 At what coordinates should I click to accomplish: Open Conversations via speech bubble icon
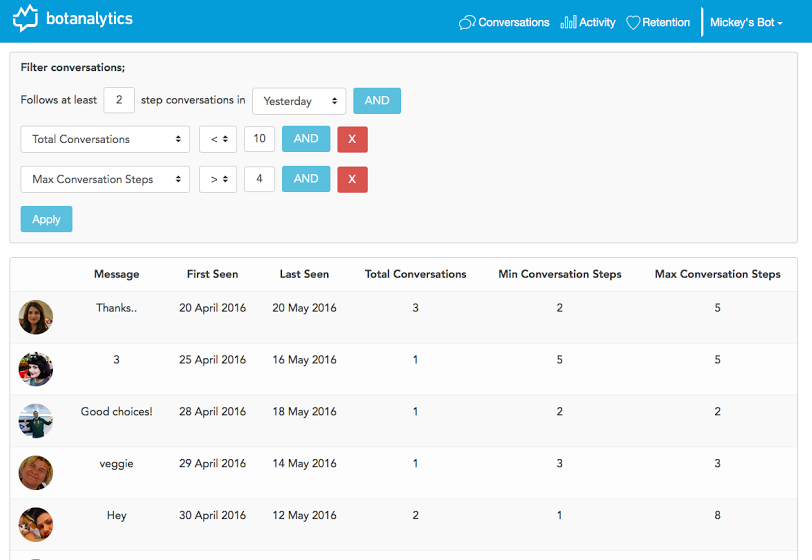(x=467, y=22)
